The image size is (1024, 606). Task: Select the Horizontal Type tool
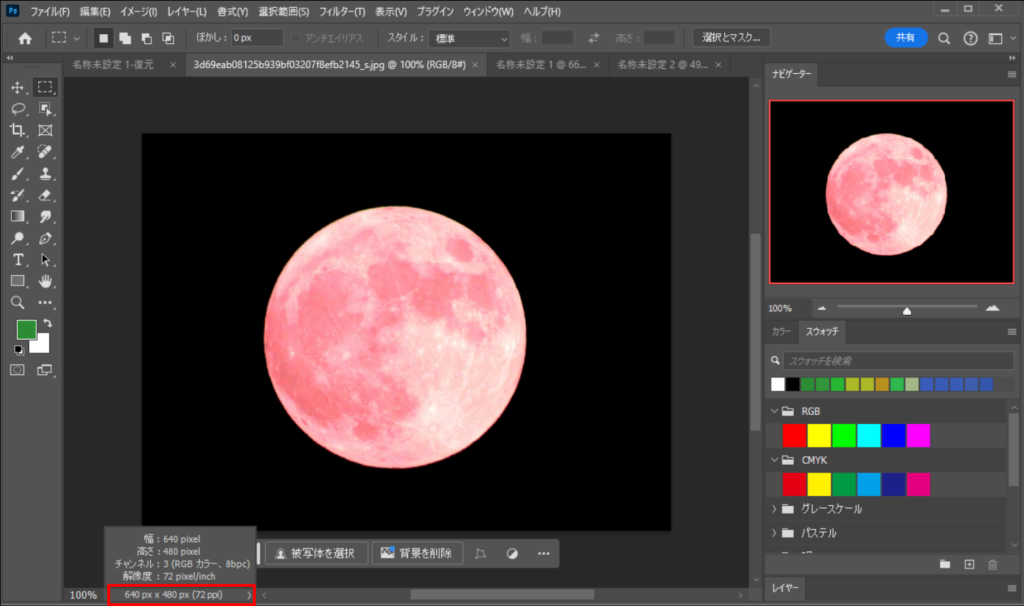coord(18,260)
